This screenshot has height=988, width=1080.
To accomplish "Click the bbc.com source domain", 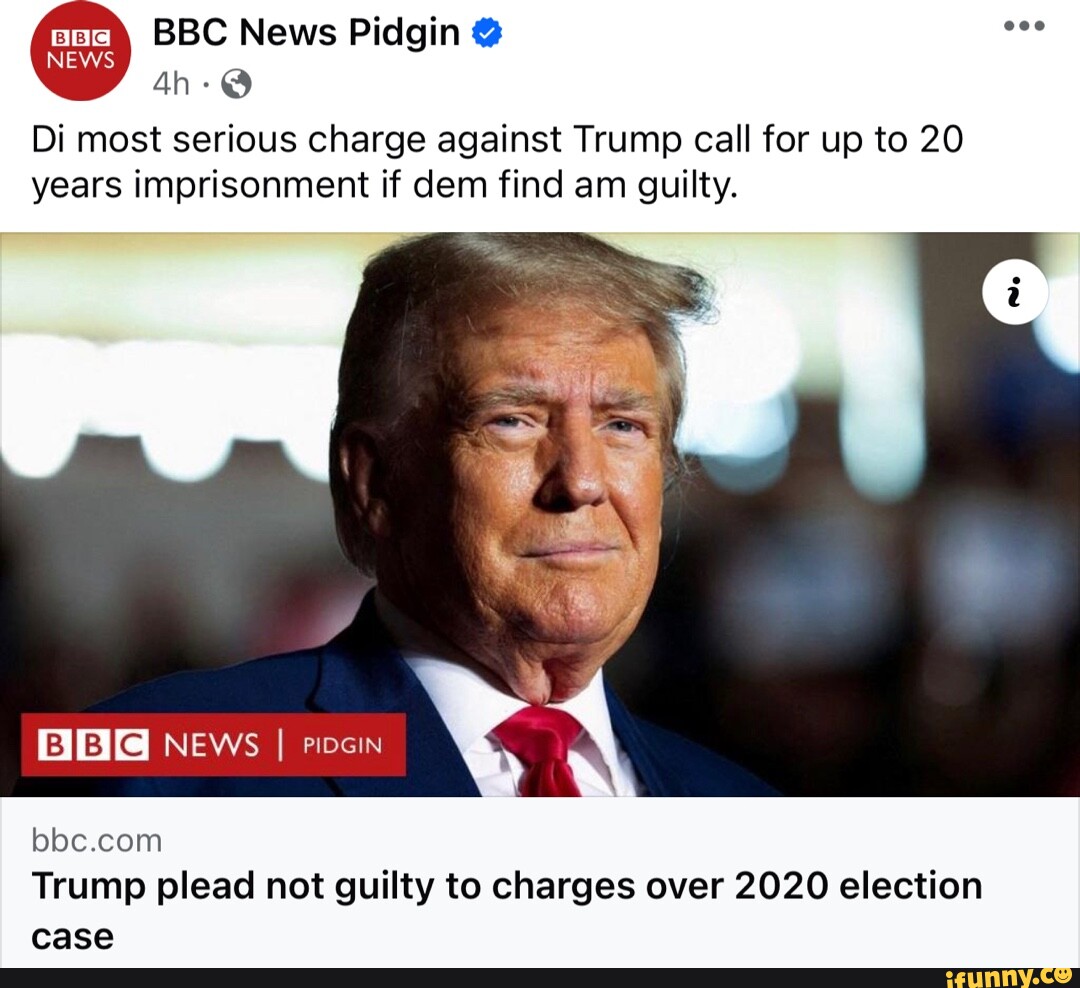I will pyautogui.click(x=96, y=840).
